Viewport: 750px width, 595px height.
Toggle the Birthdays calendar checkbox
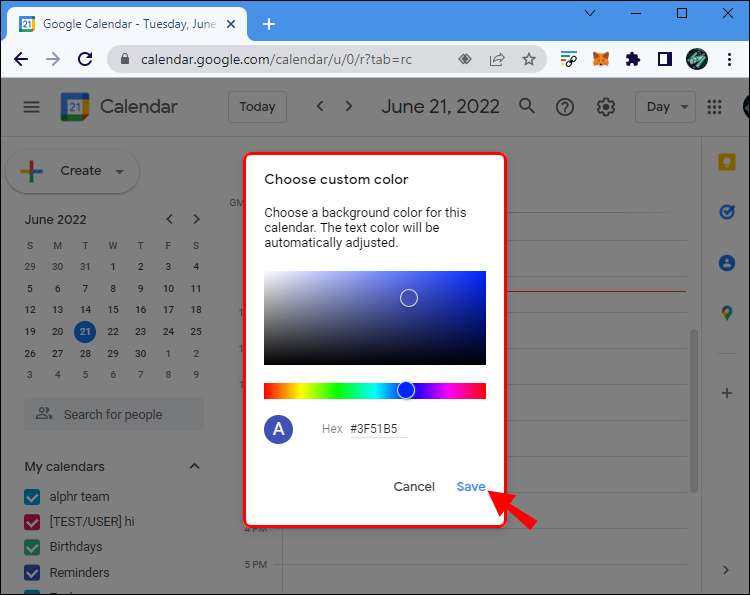coord(32,547)
